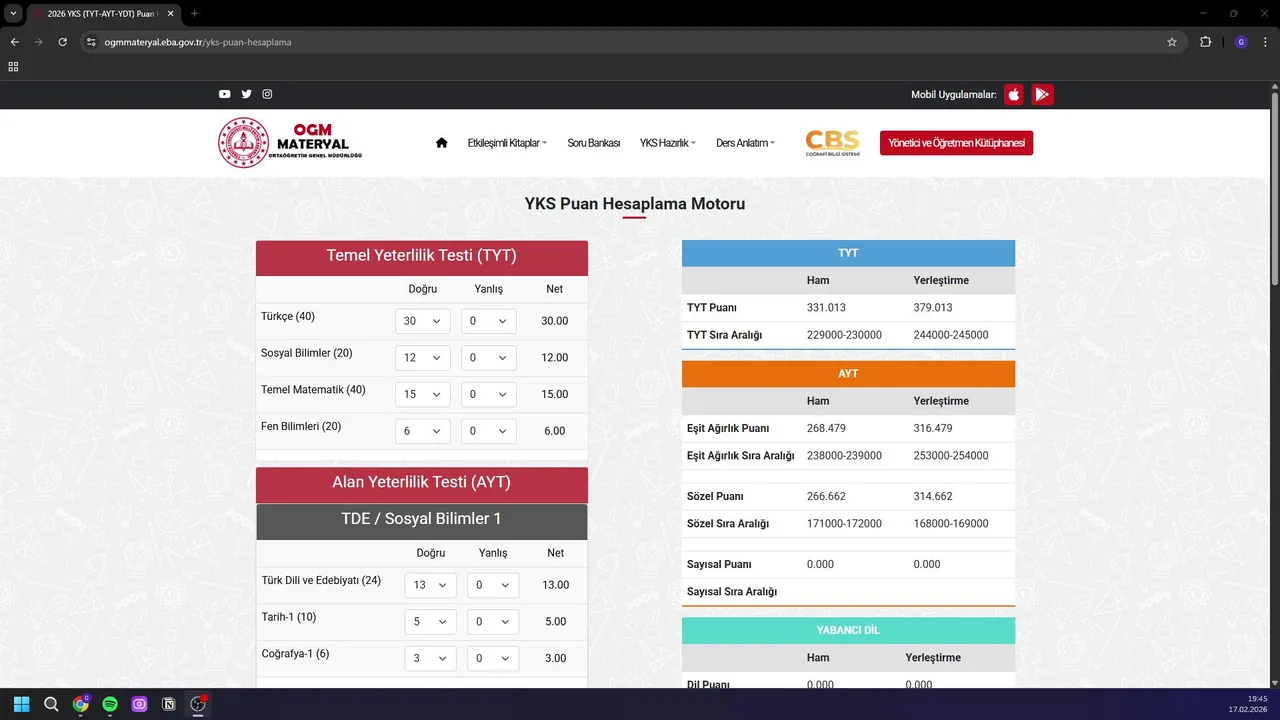Open the purple taskbar app icon
Viewport: 1280px width, 720px height.
pyautogui.click(x=139, y=704)
